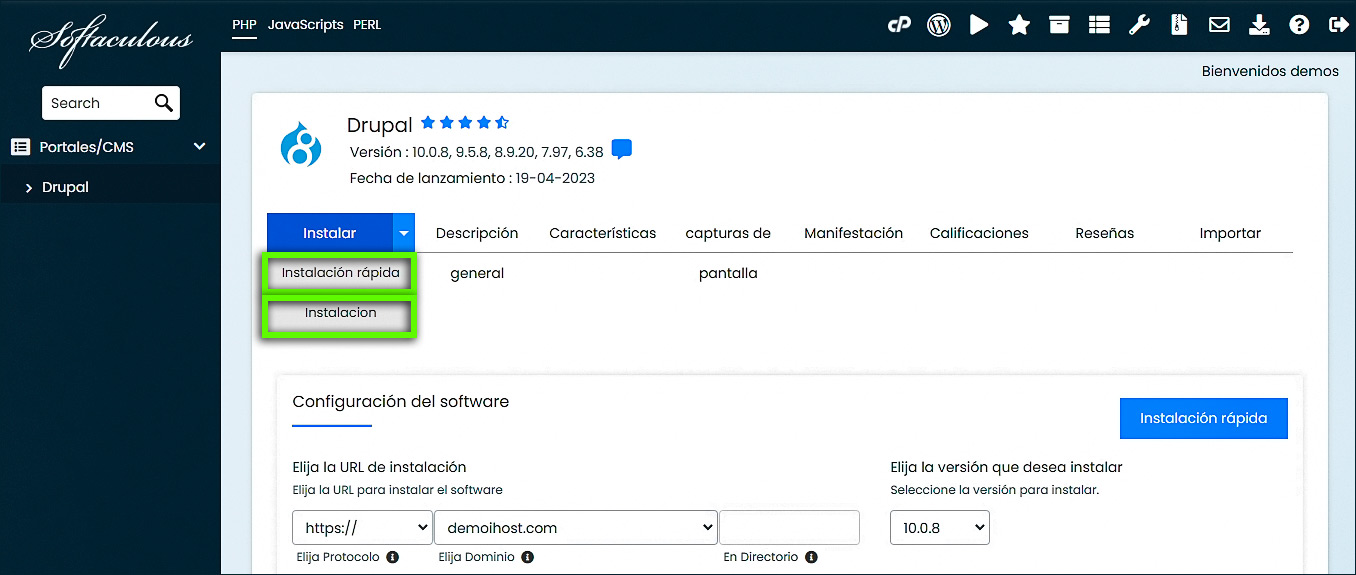The width and height of the screenshot is (1356, 575).
Task: Open the demos play icon
Action: 979,25
